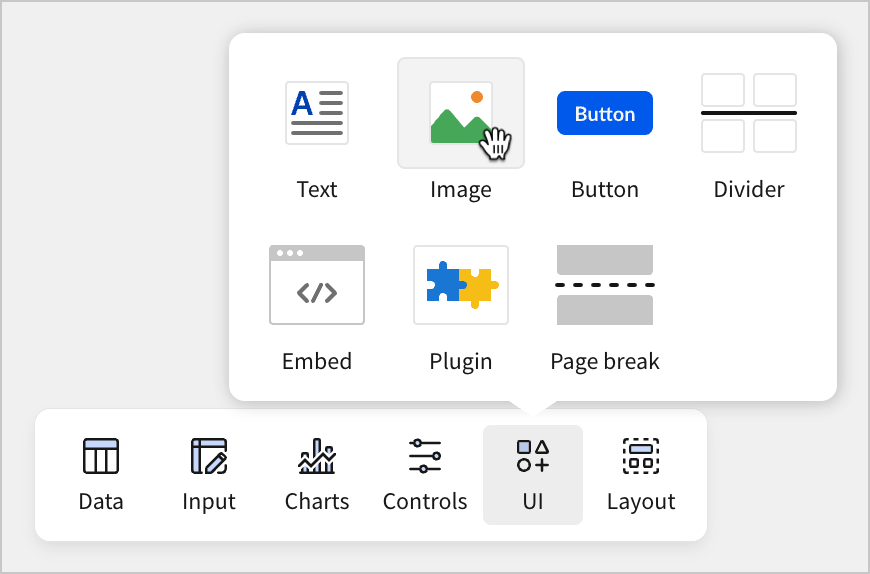Open the Charts icon in toolbar
This screenshot has width=870, height=574.
coord(317,456)
